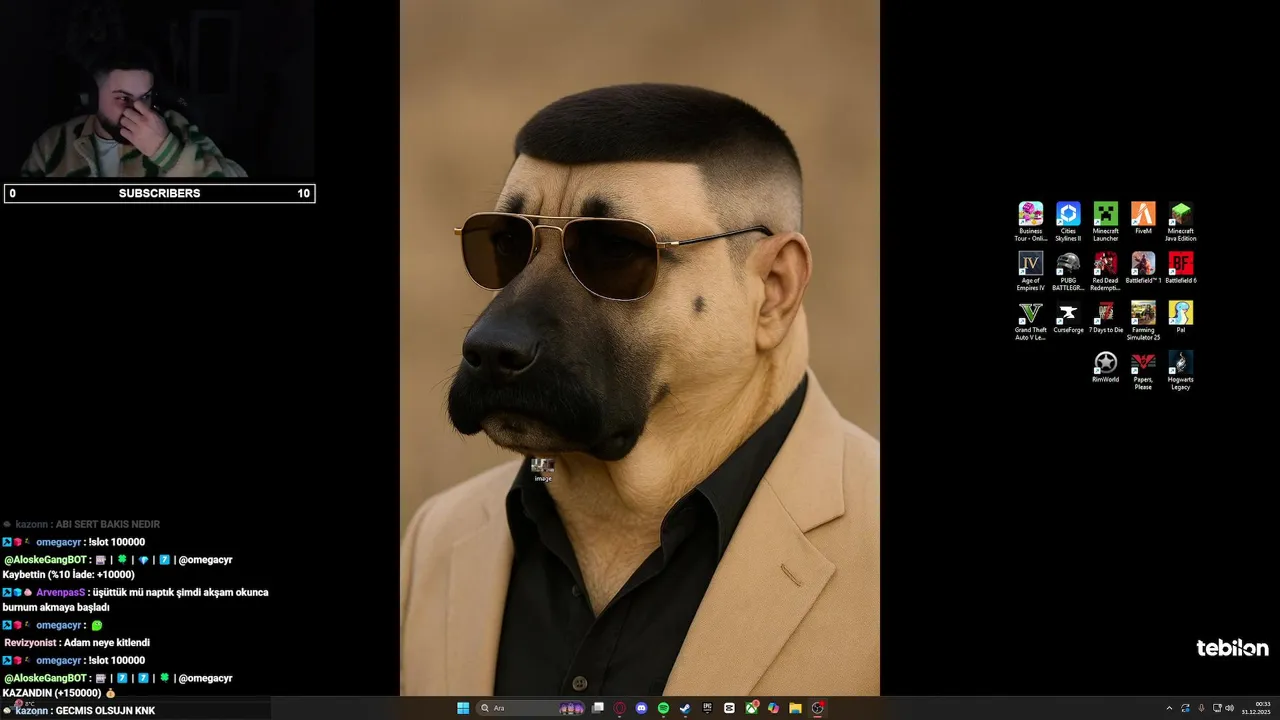1280x720 pixels.
Task: Open the Red Dead Redemption shortcut
Action: (x=1105, y=271)
